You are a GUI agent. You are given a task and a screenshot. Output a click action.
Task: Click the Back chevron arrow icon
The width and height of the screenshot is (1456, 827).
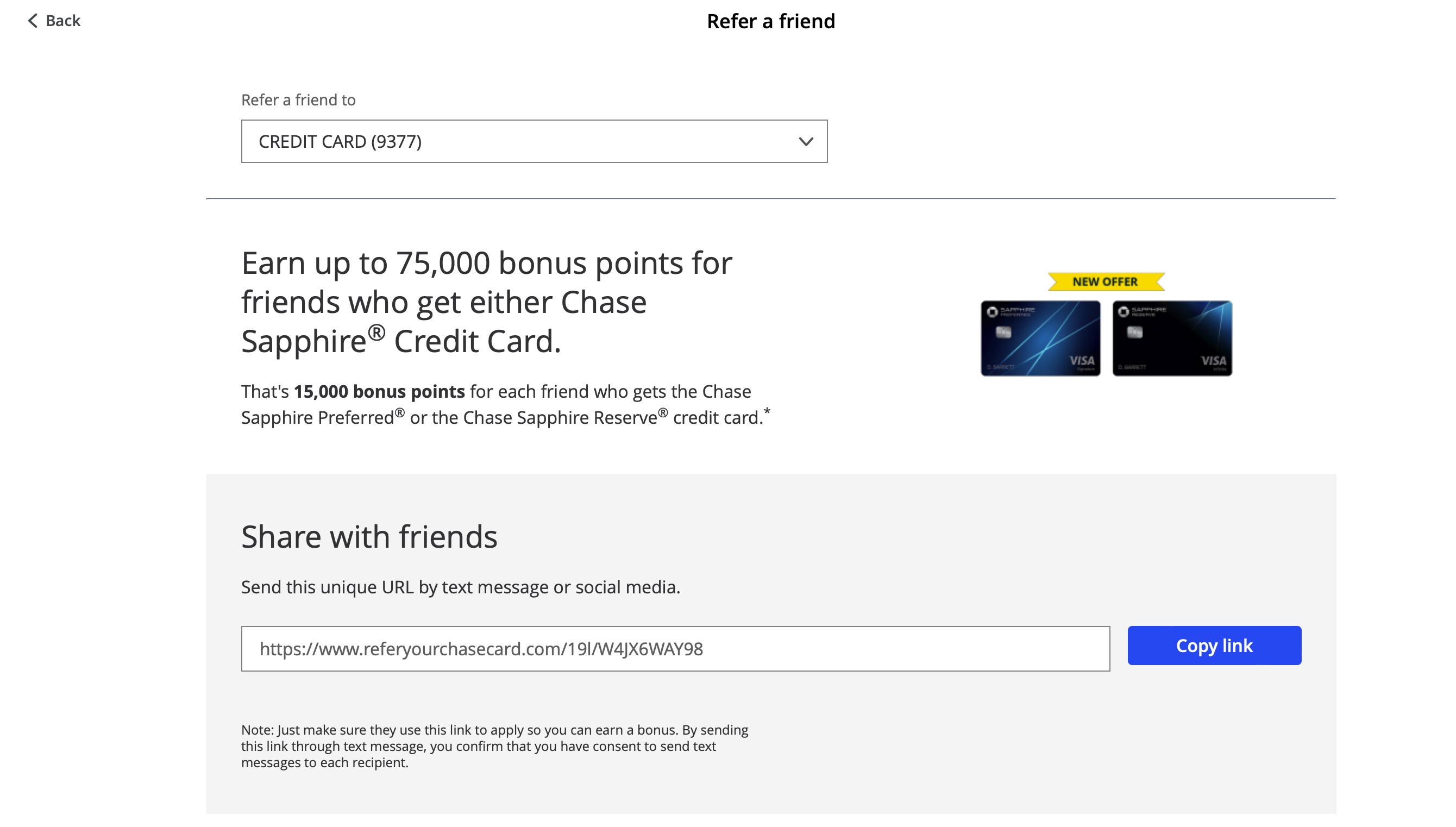pyautogui.click(x=33, y=21)
